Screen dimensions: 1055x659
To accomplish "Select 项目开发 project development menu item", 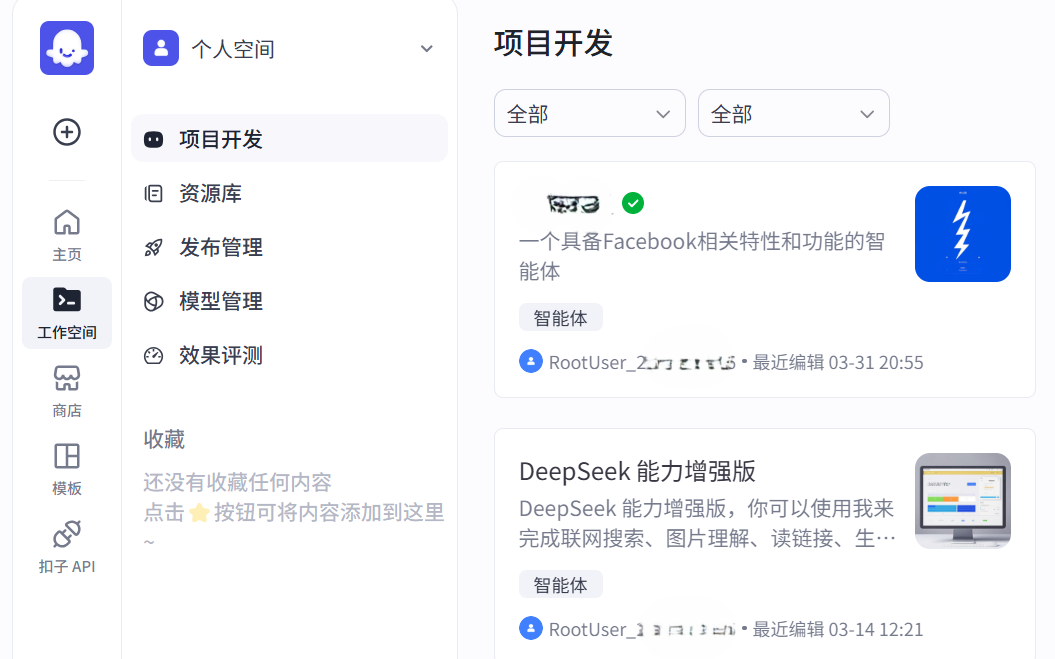I will 220,137.
